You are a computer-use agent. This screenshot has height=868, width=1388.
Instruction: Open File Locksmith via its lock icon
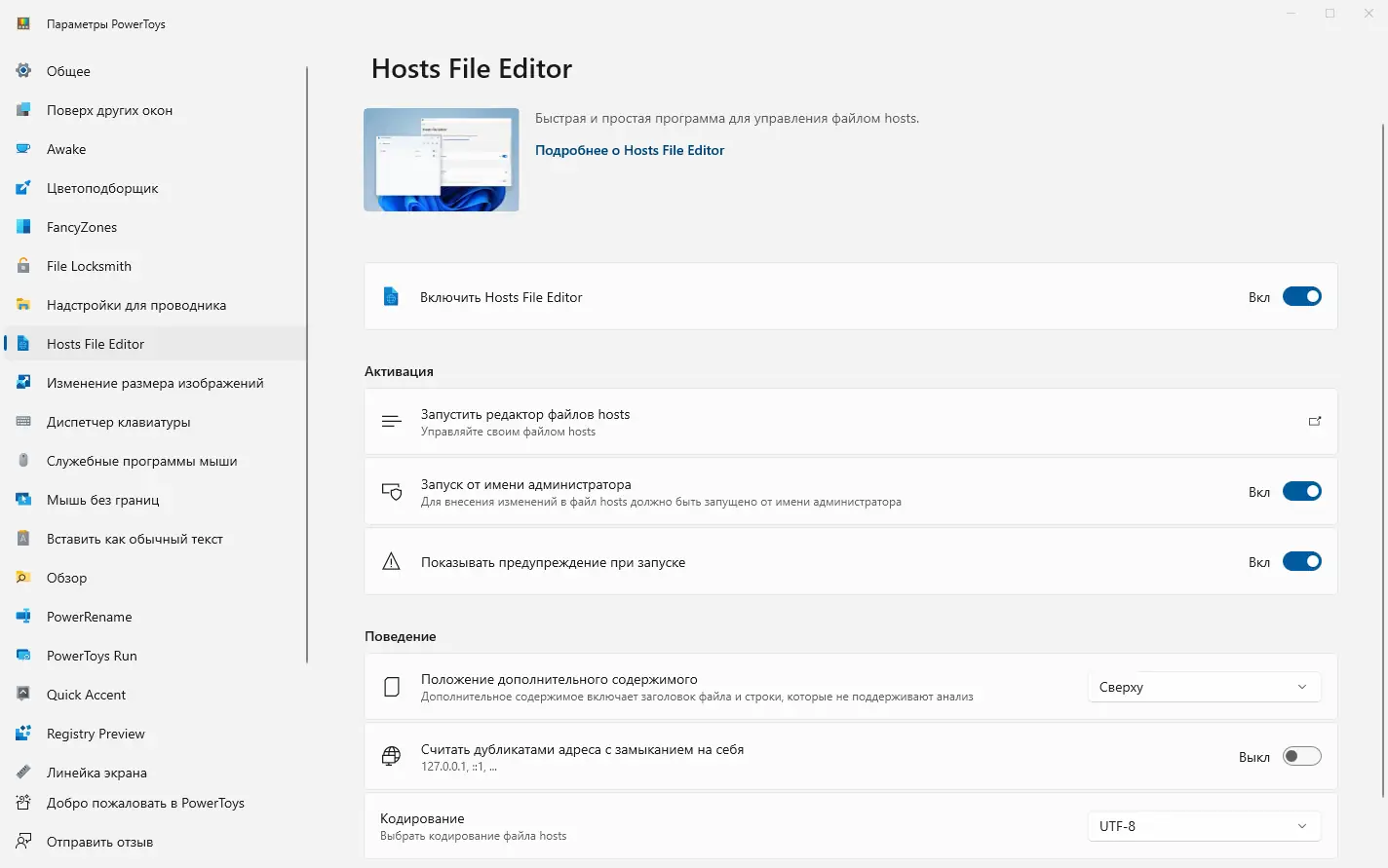click(x=23, y=266)
